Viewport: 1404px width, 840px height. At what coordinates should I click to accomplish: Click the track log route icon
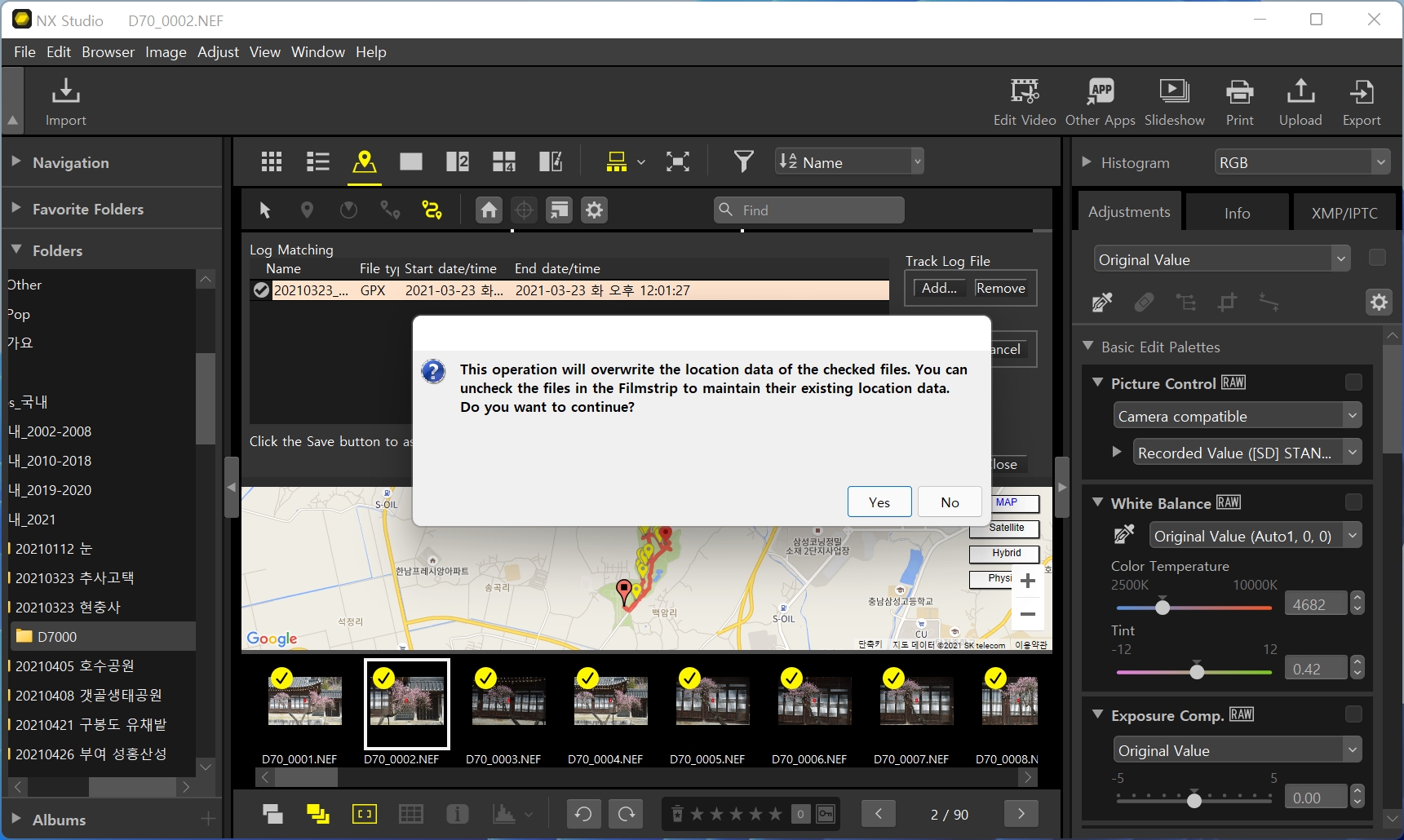click(x=432, y=210)
